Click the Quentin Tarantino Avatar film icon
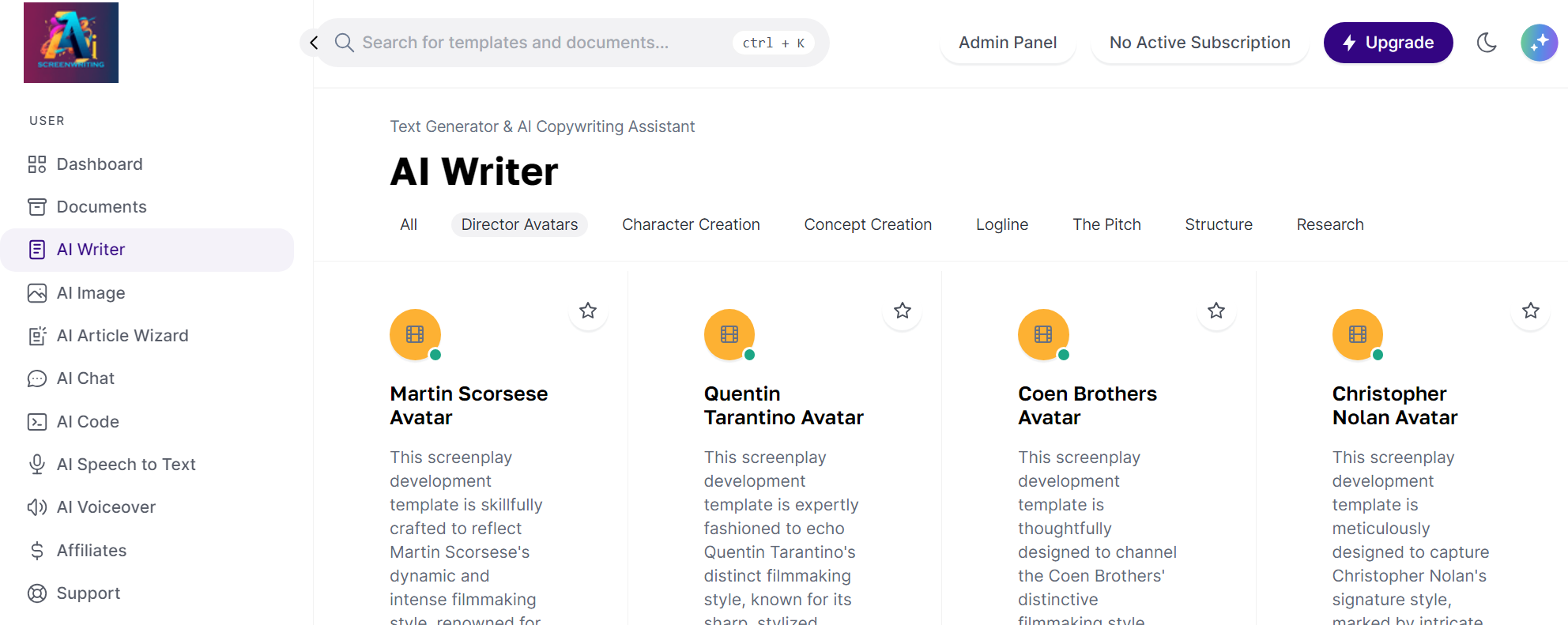1568x625 pixels. (x=729, y=334)
